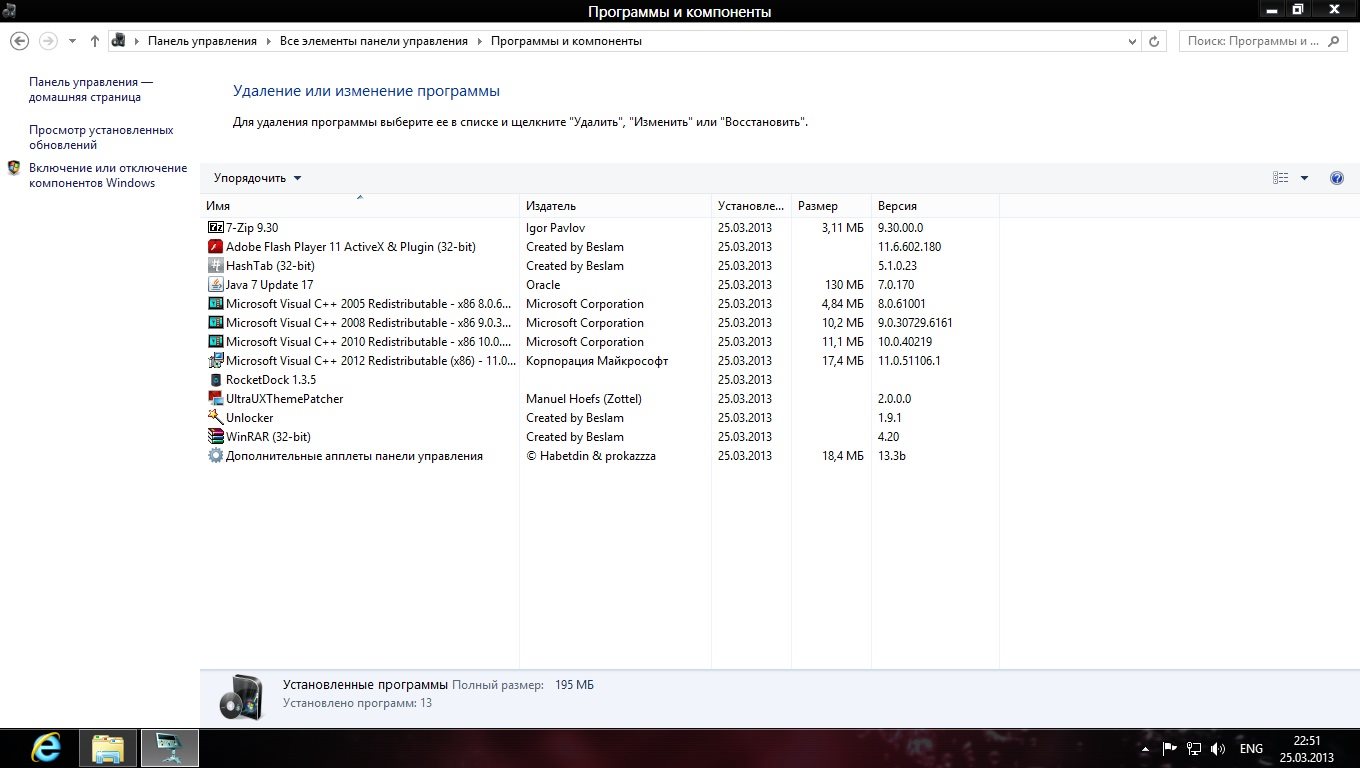Show hidden tray icons arrow

pyautogui.click(x=1145, y=748)
